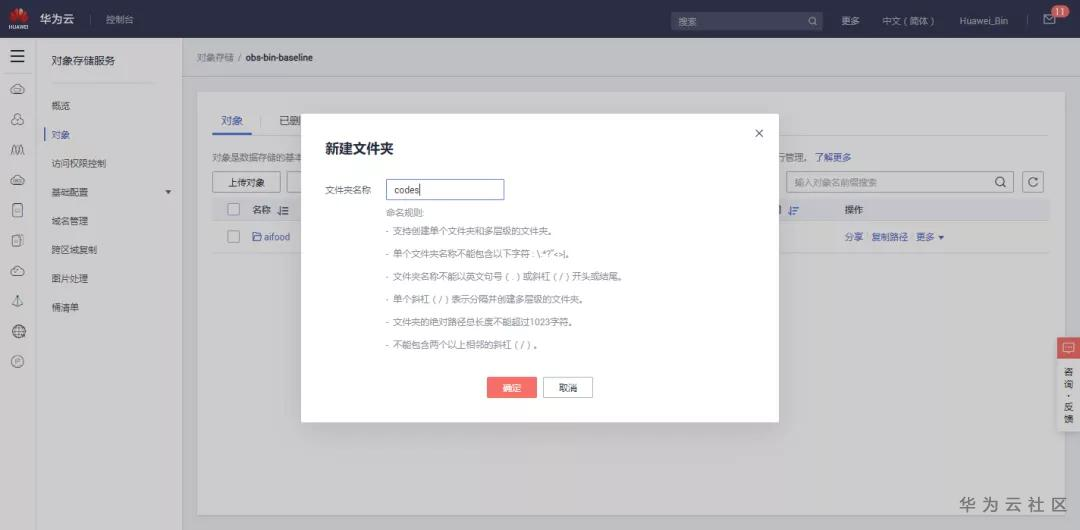Open the Huawei_Bin account menu
The height and width of the screenshot is (530, 1080).
coord(984,21)
